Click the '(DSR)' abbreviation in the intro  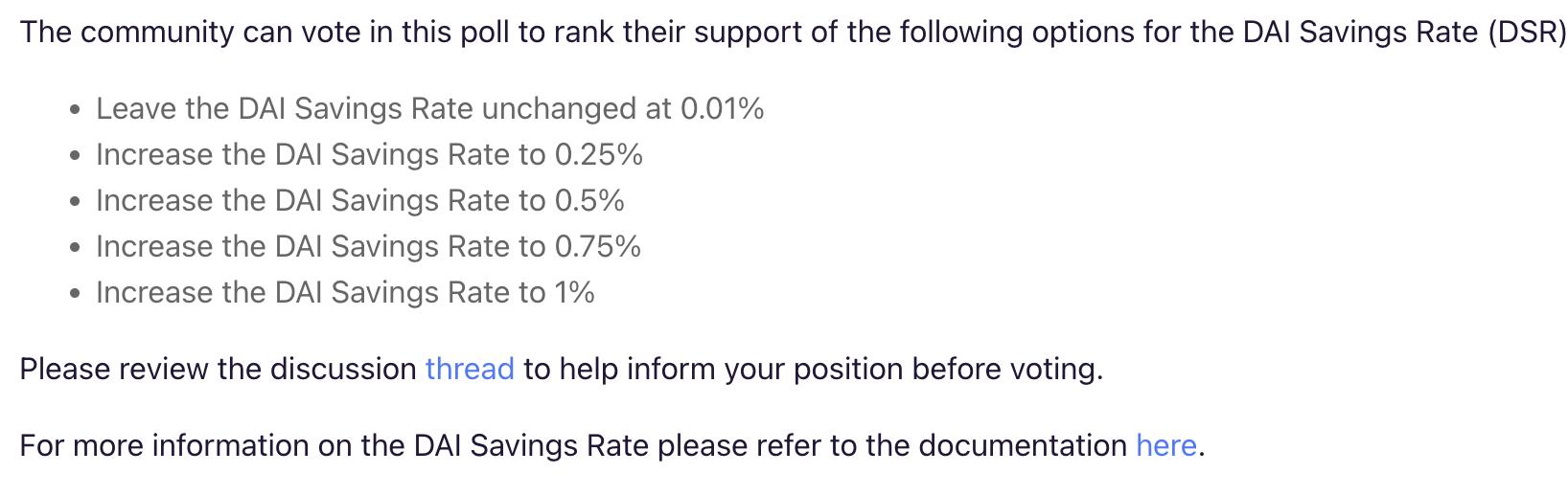1528,34
